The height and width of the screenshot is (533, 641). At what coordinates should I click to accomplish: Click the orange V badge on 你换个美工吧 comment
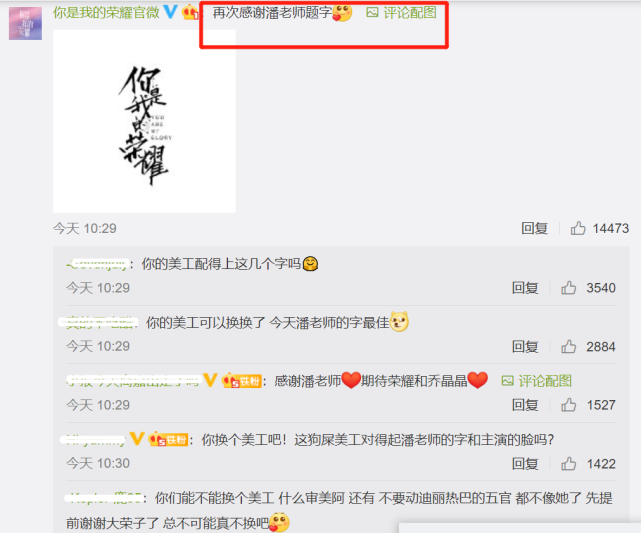137,439
